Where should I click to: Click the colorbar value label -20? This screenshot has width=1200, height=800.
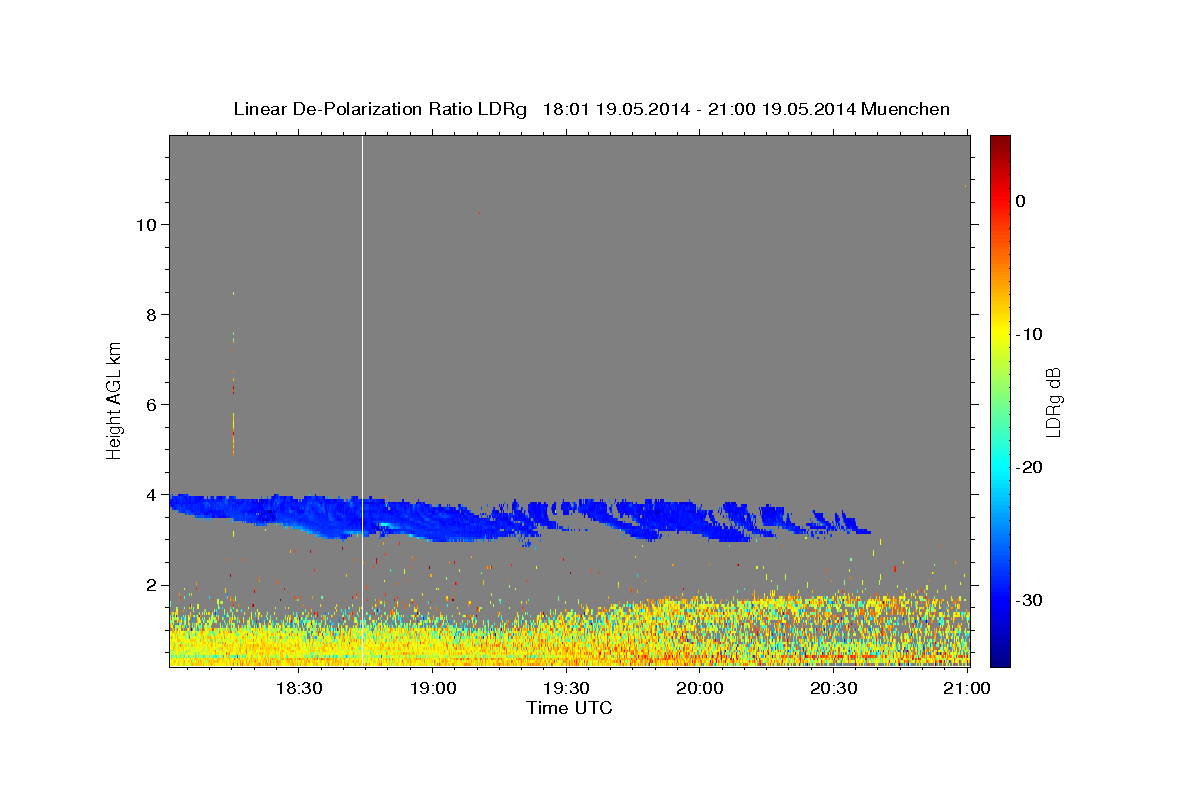(x=1029, y=467)
